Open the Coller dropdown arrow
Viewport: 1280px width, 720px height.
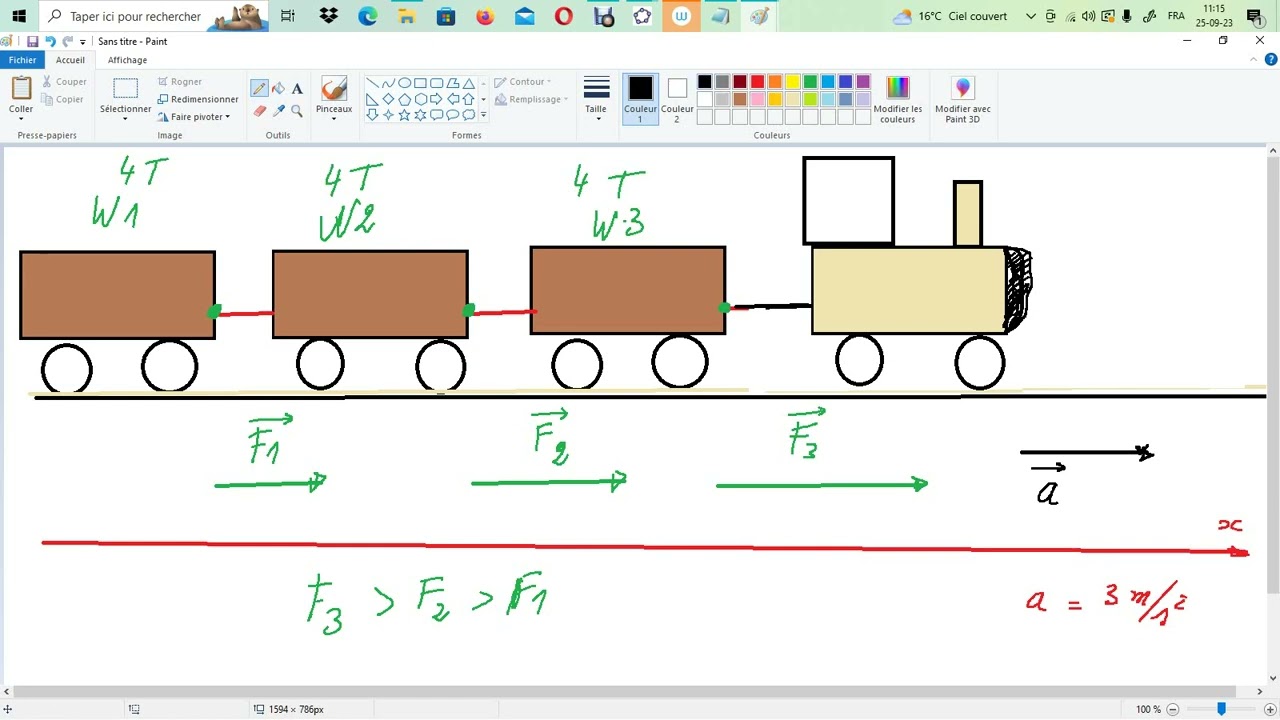click(21, 119)
